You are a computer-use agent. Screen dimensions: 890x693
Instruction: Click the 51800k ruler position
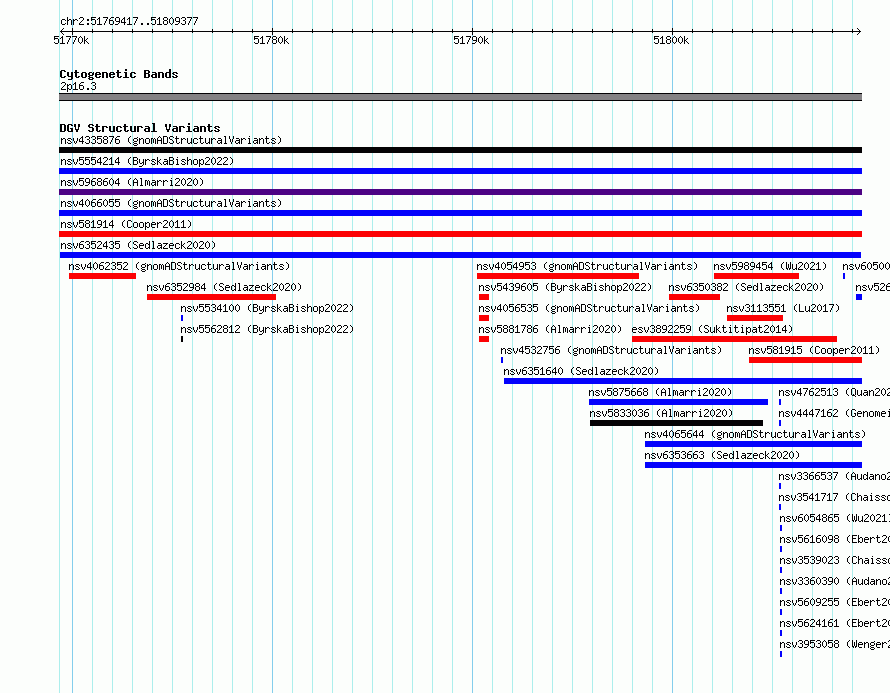tap(671, 40)
